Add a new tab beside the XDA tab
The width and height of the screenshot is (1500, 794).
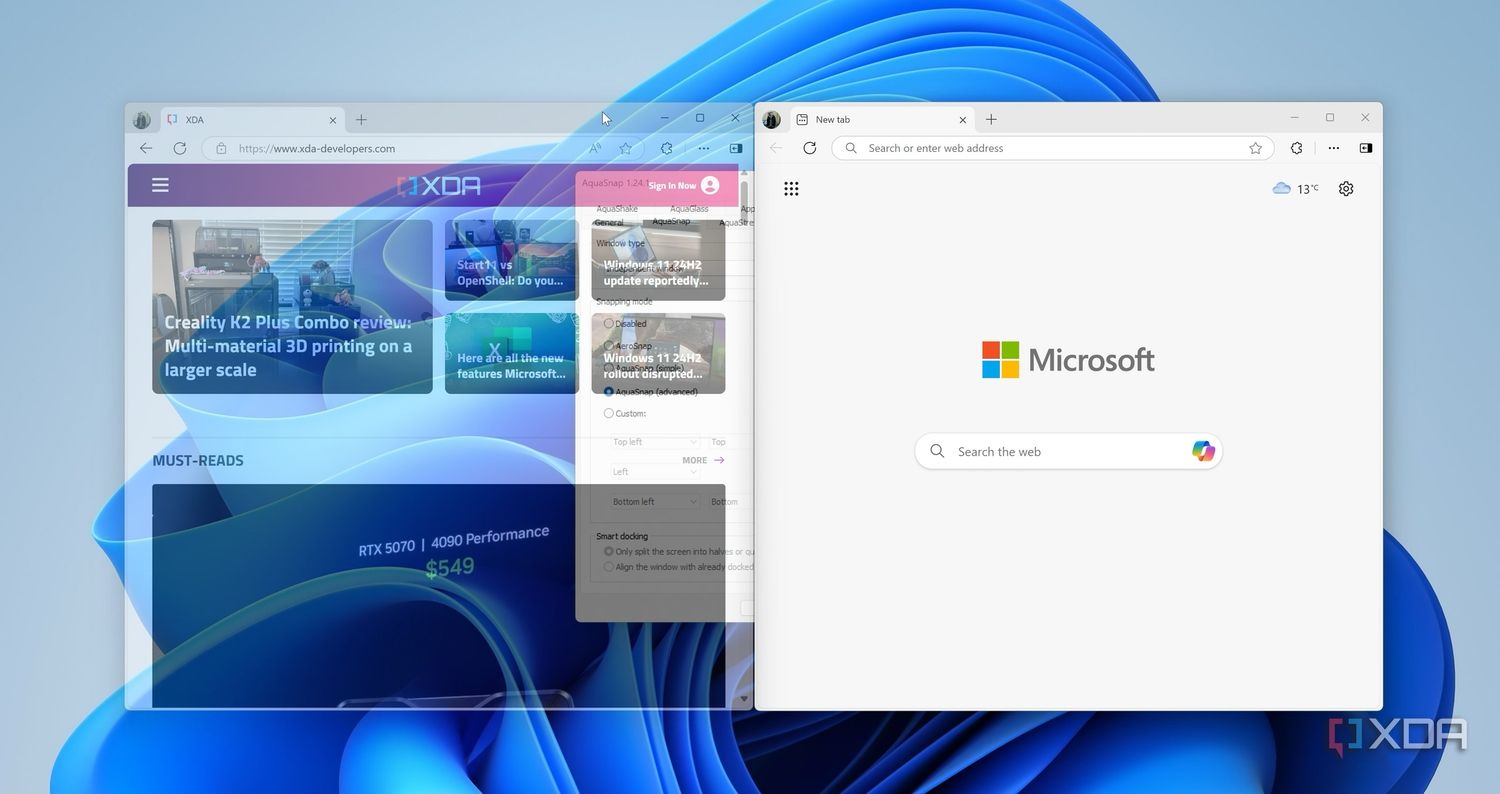361,120
